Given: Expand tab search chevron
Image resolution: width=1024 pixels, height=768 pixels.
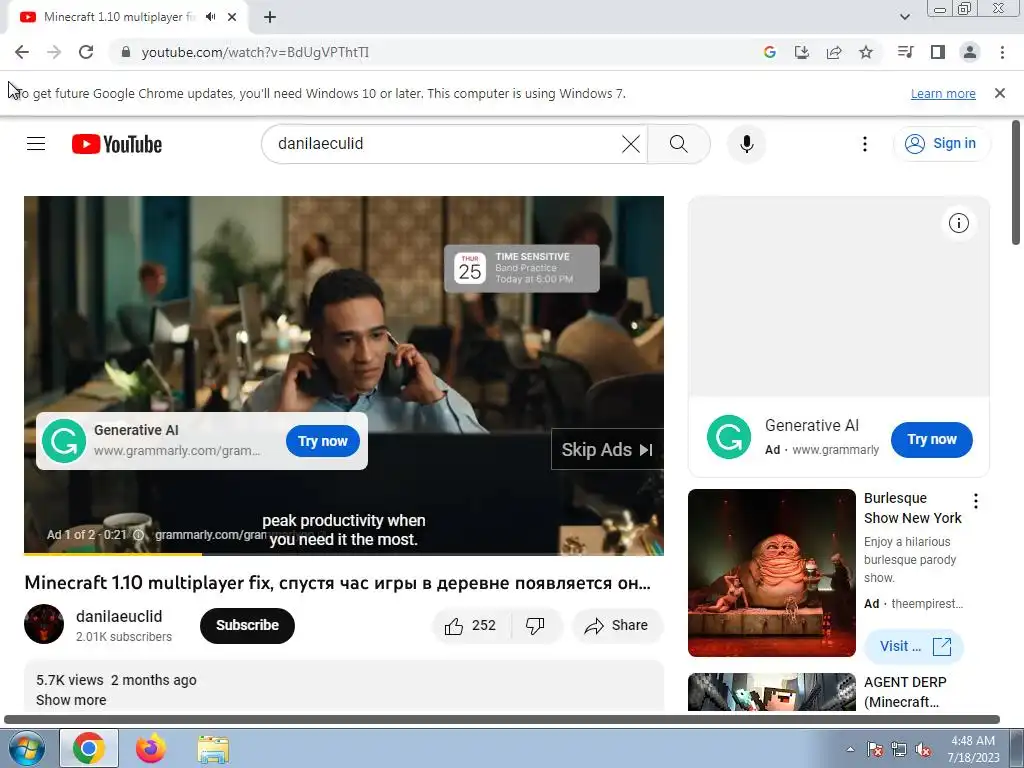Looking at the screenshot, I should point(904,17).
